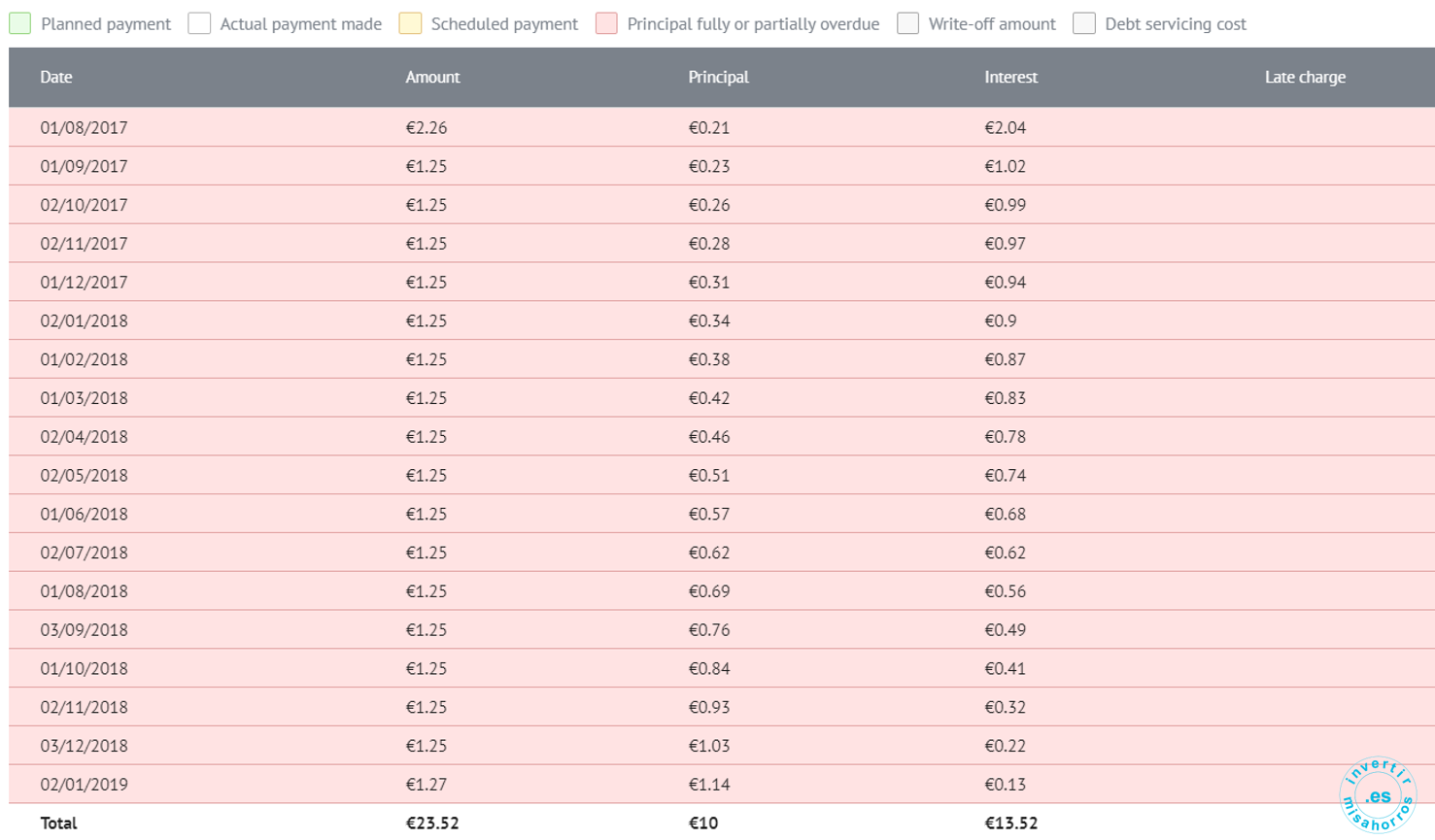Click the Total interest €13.52

click(1010, 823)
